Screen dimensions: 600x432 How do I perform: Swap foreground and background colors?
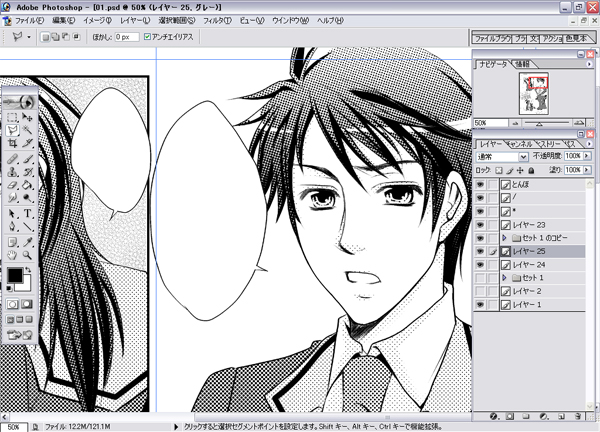click(28, 270)
